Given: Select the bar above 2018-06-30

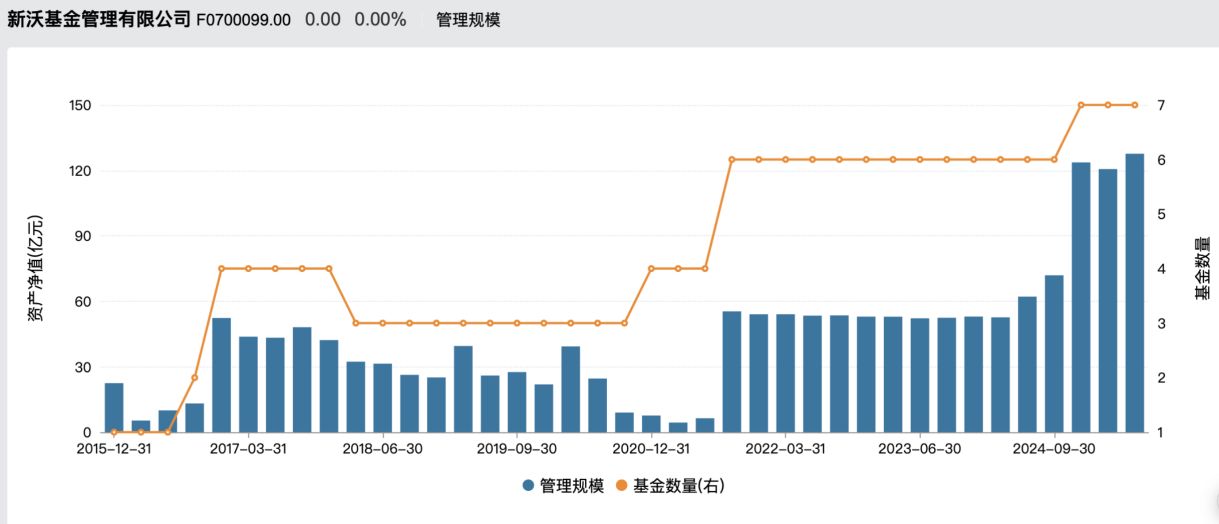Looking at the screenshot, I should tap(382, 398).
